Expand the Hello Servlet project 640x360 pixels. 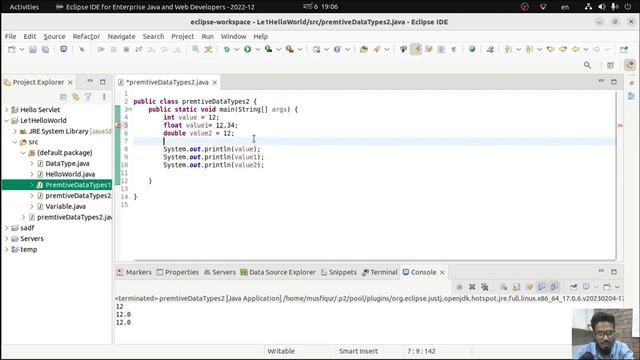pyautogui.click(x=7, y=110)
